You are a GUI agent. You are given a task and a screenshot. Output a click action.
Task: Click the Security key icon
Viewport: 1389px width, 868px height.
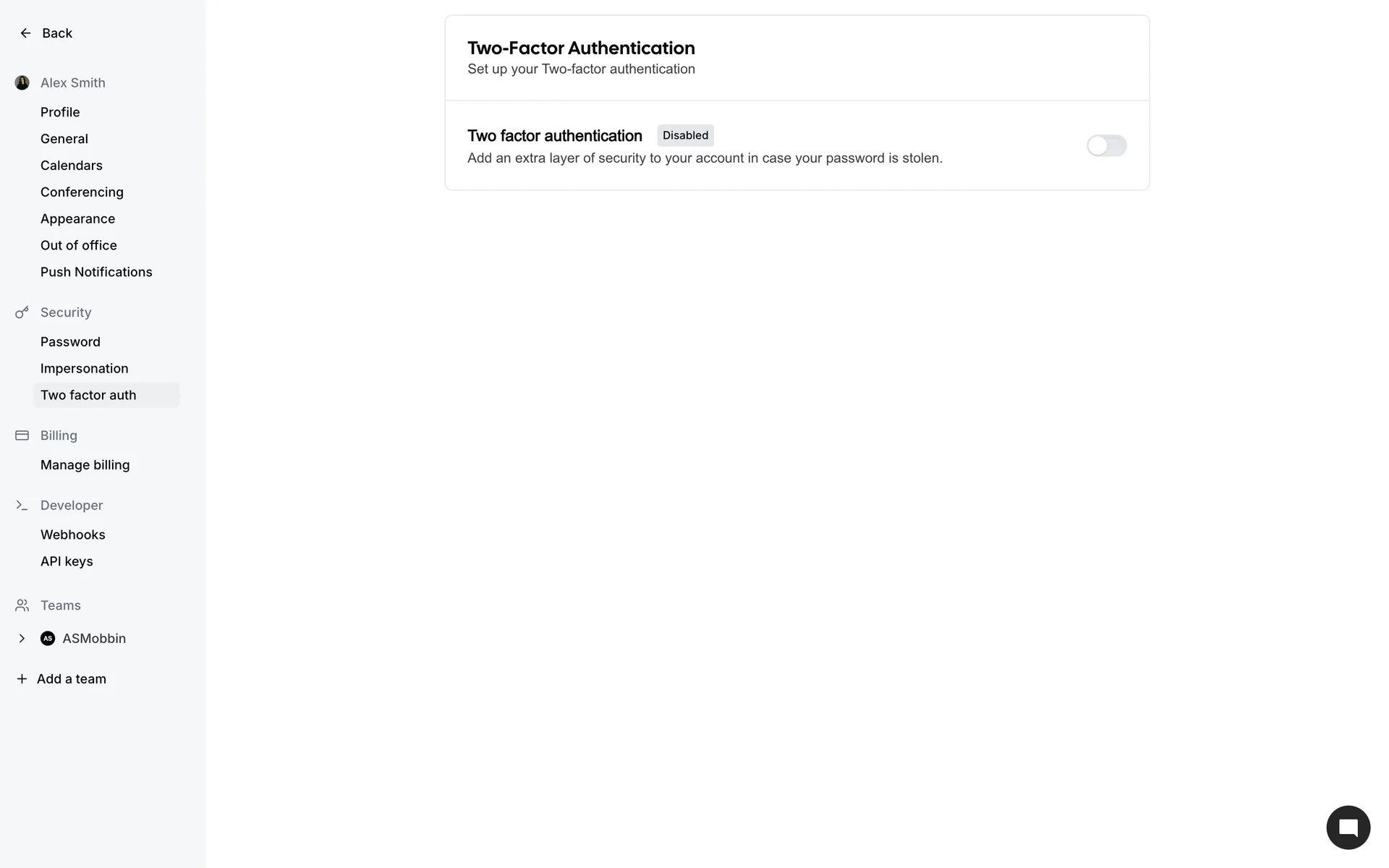pyautogui.click(x=22, y=312)
